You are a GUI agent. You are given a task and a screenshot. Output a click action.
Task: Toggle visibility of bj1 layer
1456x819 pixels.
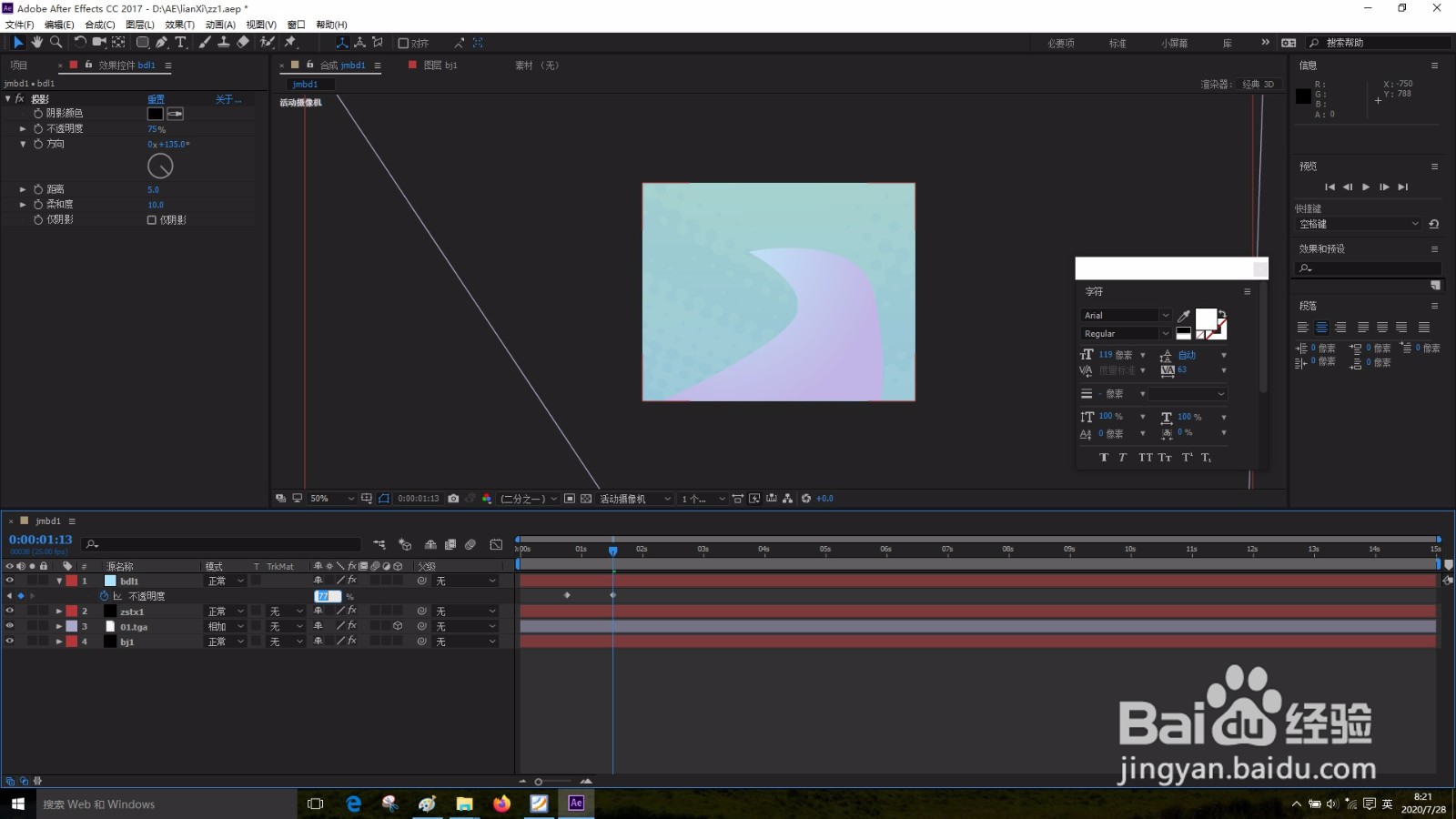click(10, 642)
